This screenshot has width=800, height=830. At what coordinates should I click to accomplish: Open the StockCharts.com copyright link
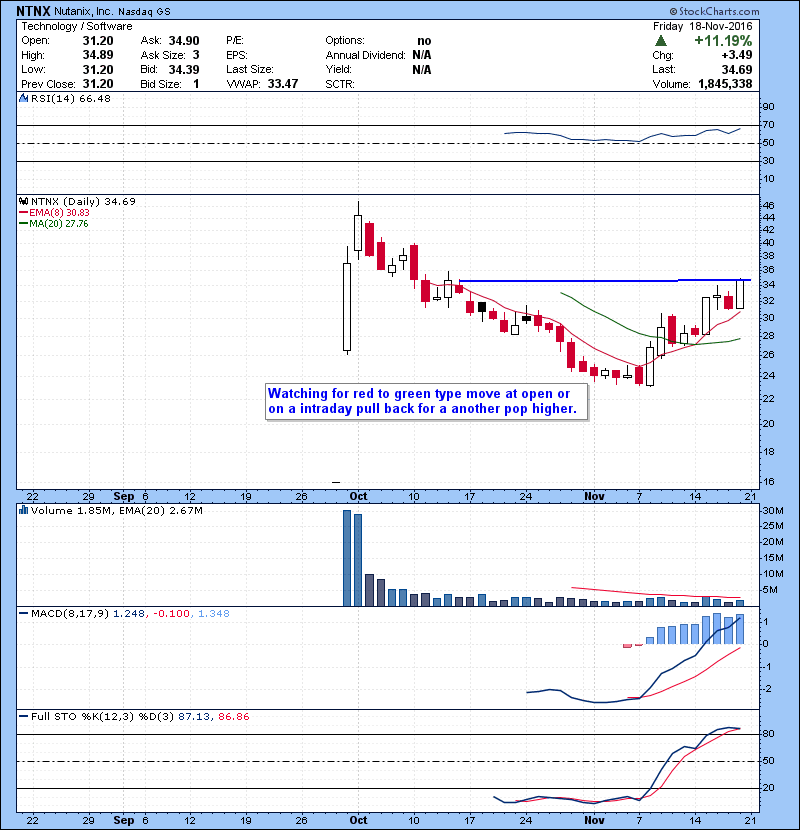coord(714,11)
